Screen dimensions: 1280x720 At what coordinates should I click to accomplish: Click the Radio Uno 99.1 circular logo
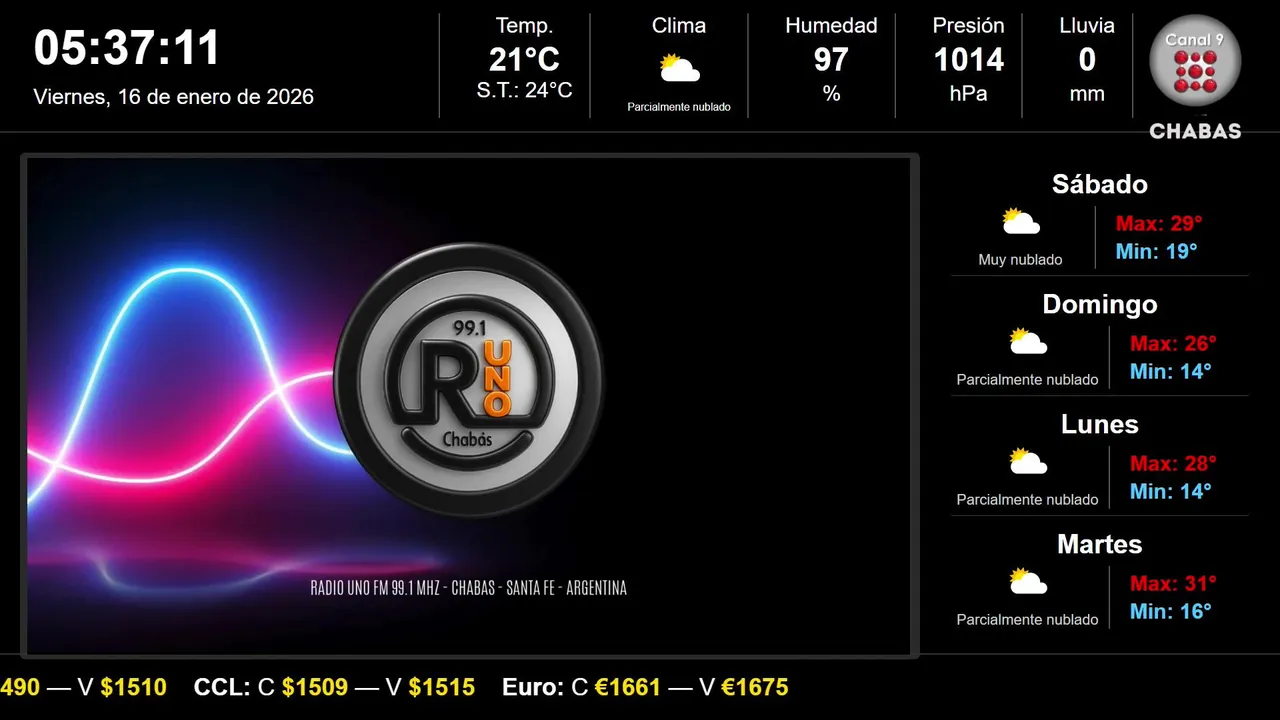pyautogui.click(x=469, y=380)
